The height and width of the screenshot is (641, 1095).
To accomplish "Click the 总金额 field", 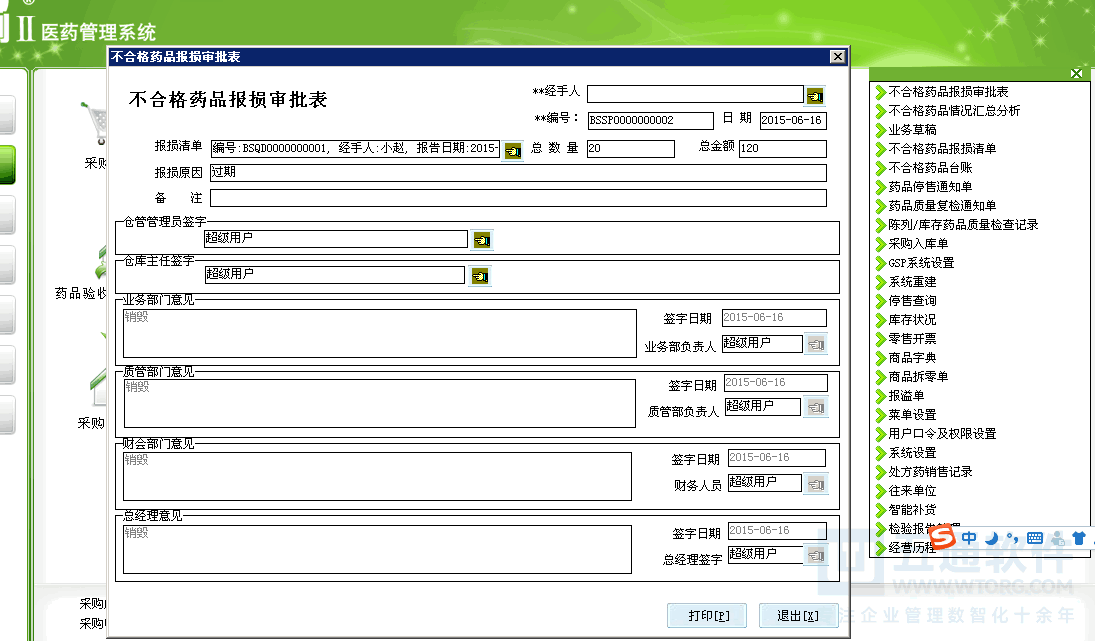I will pos(783,149).
